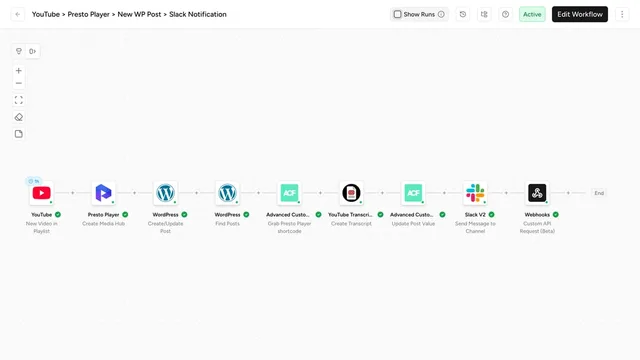Toggle the Show Runs checkbox
The width and height of the screenshot is (640, 360).
click(x=397, y=14)
